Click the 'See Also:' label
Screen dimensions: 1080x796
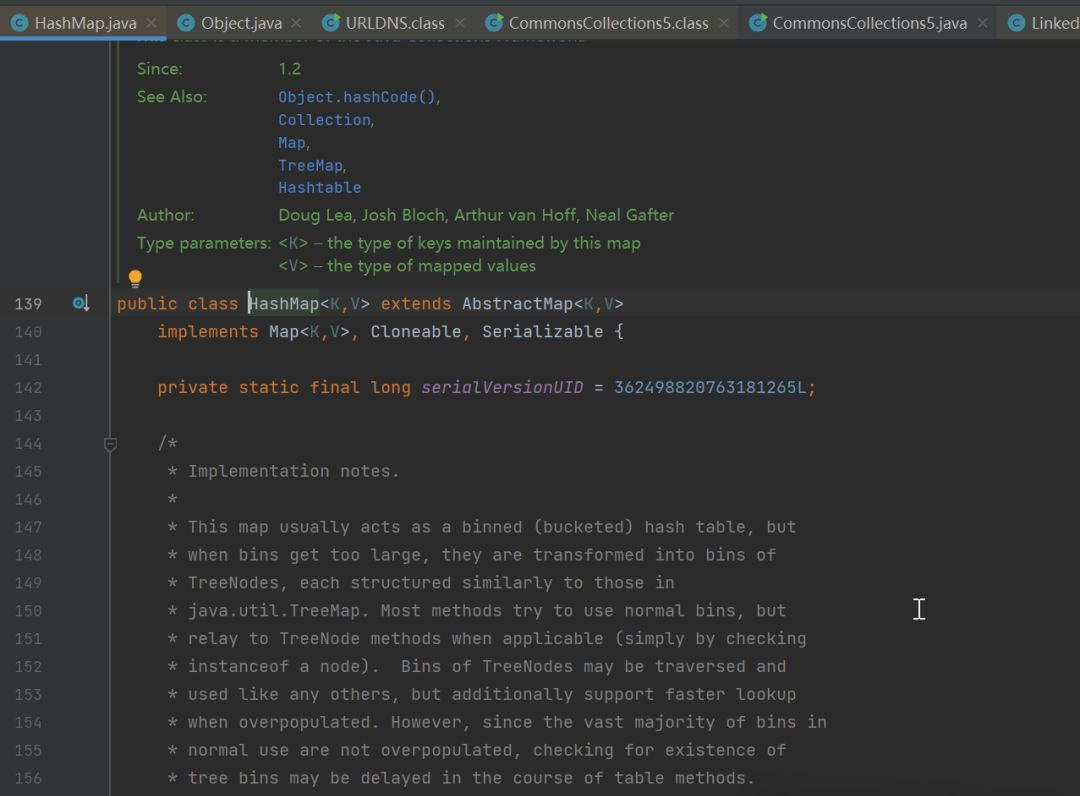172,96
